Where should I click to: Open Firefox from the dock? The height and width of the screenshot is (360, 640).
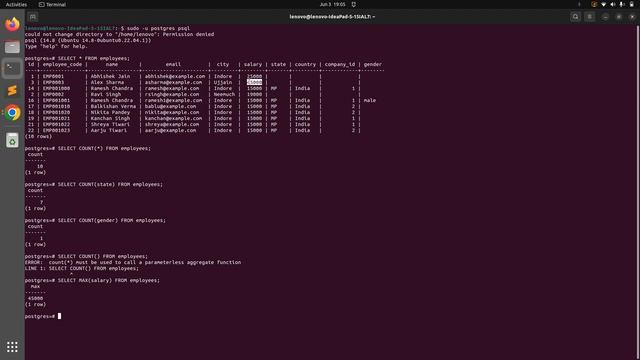tap(12, 24)
